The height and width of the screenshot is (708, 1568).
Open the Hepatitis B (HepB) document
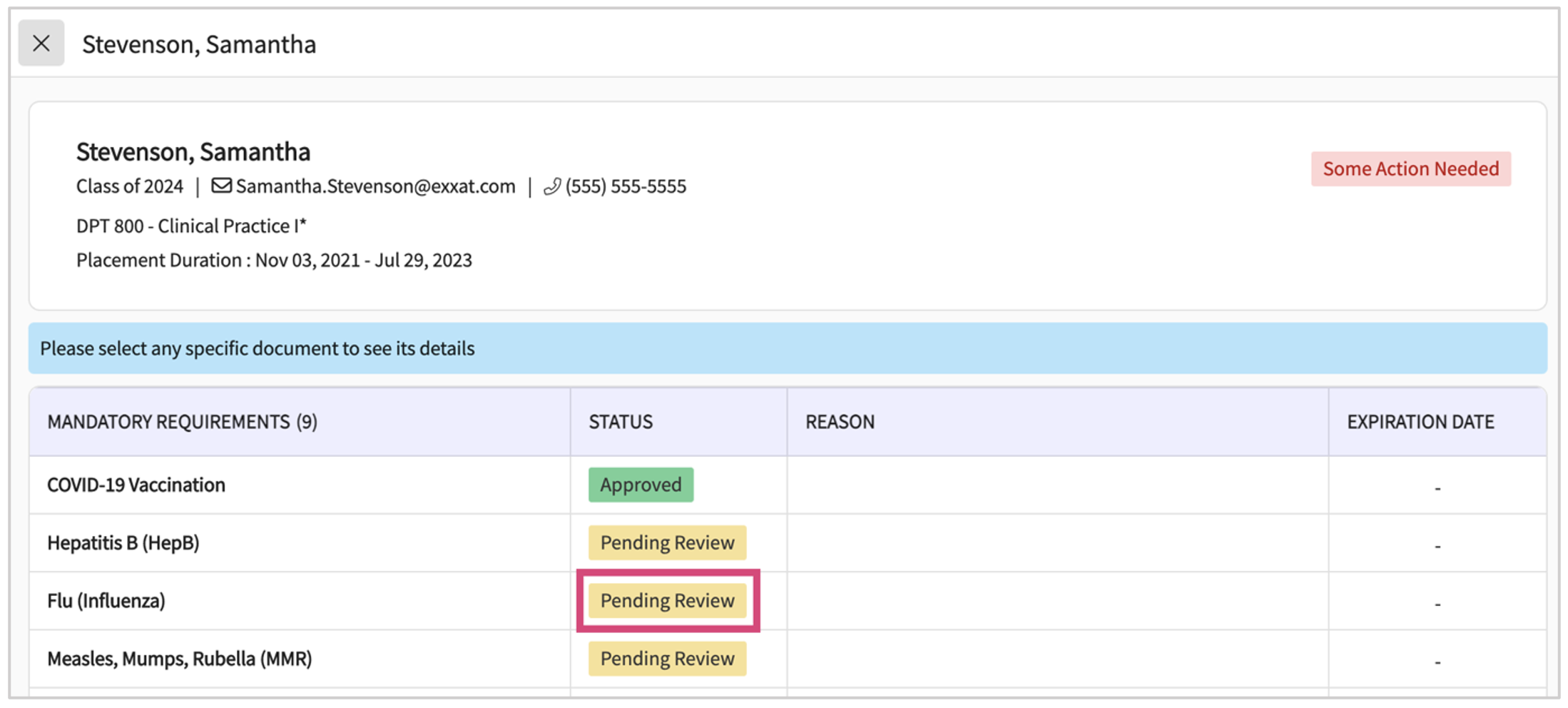tap(123, 543)
